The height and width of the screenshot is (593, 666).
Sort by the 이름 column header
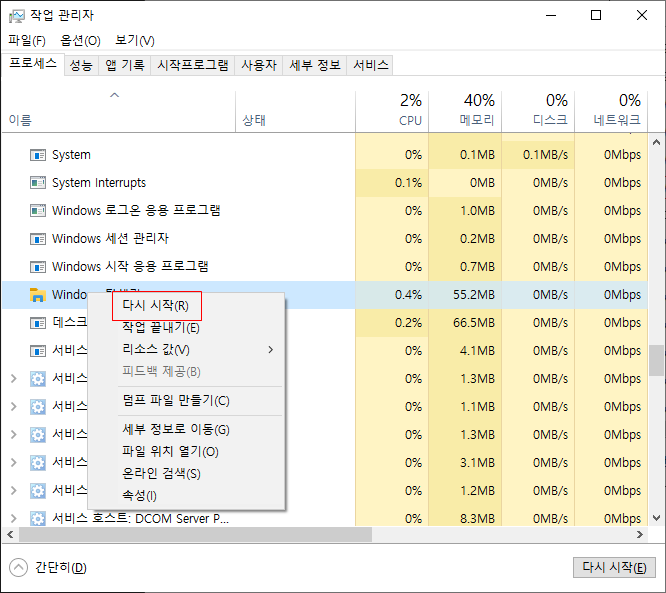tap(119, 110)
